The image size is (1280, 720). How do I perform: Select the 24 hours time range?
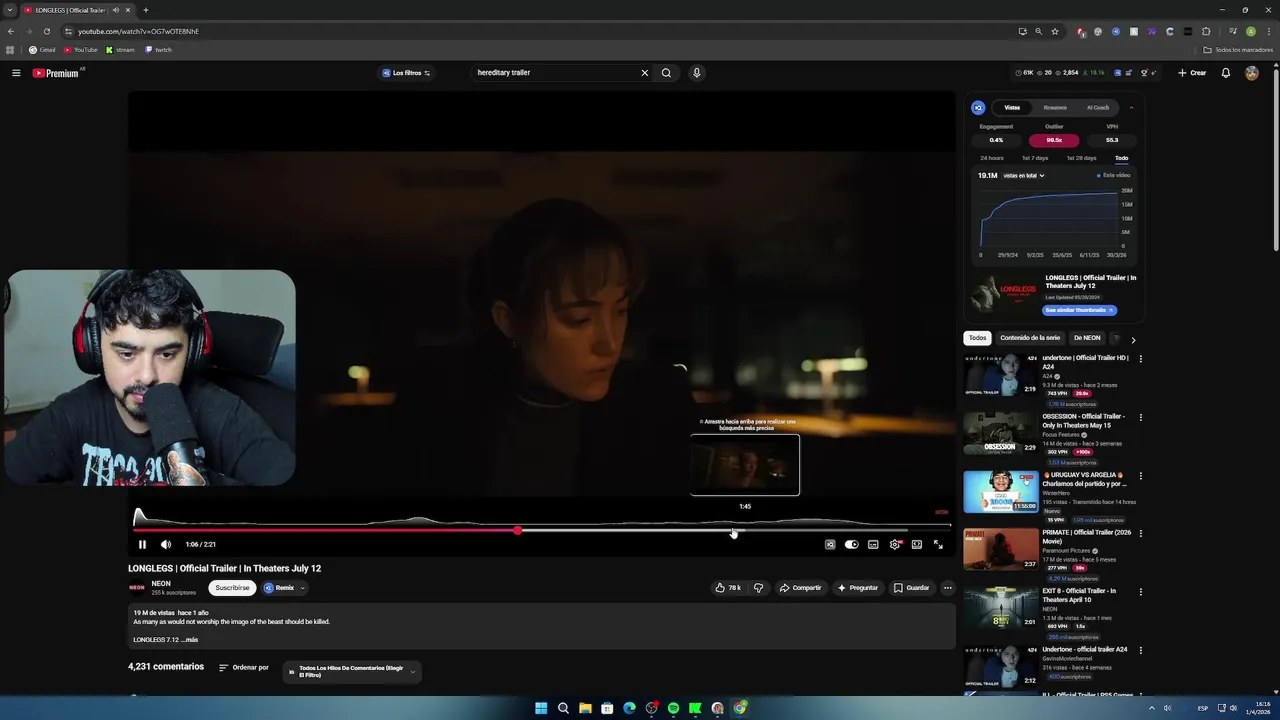pyautogui.click(x=992, y=158)
